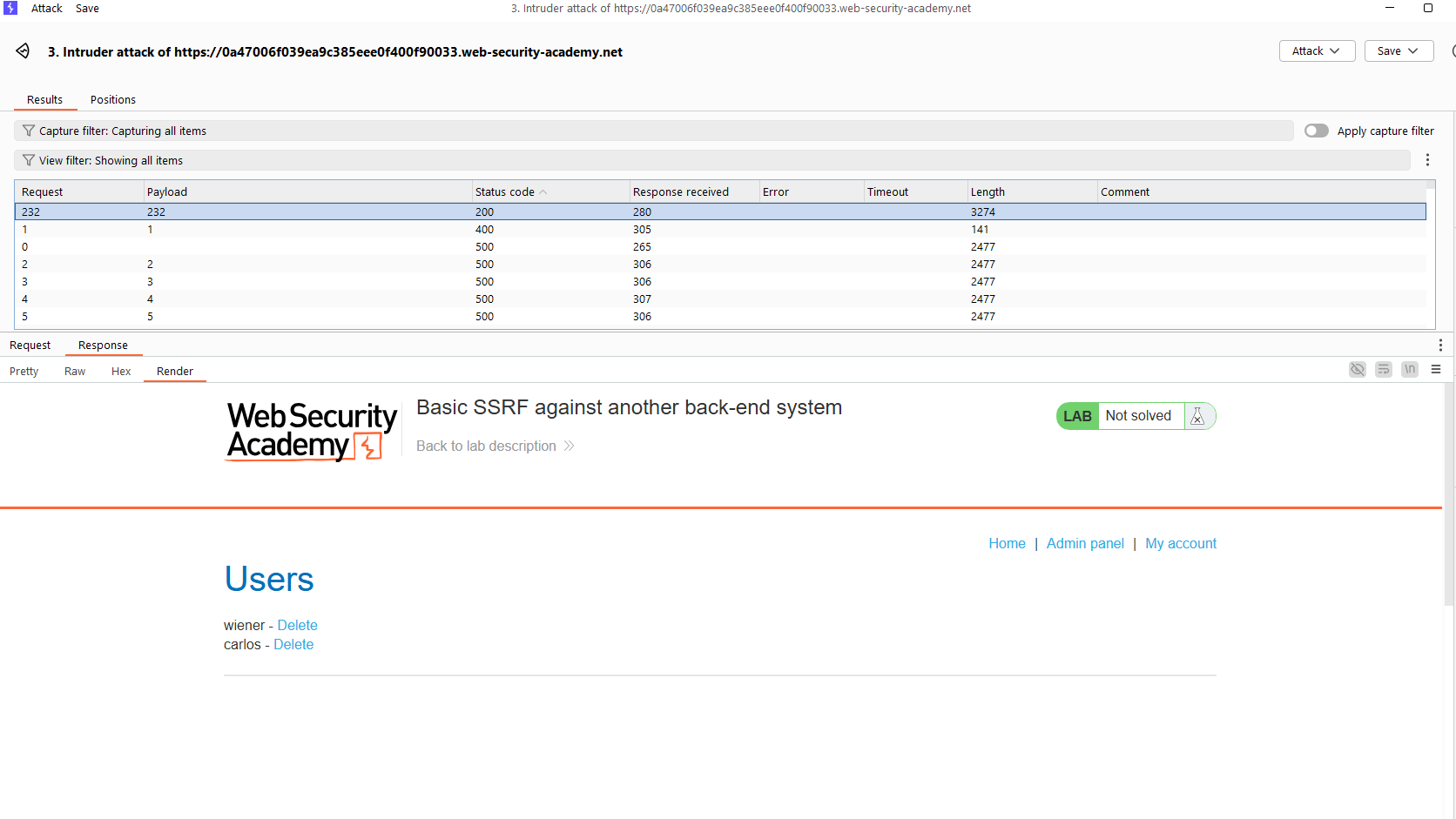This screenshot has height=819, width=1456.
Task: Switch to Hex view of the response
Action: (x=121, y=372)
